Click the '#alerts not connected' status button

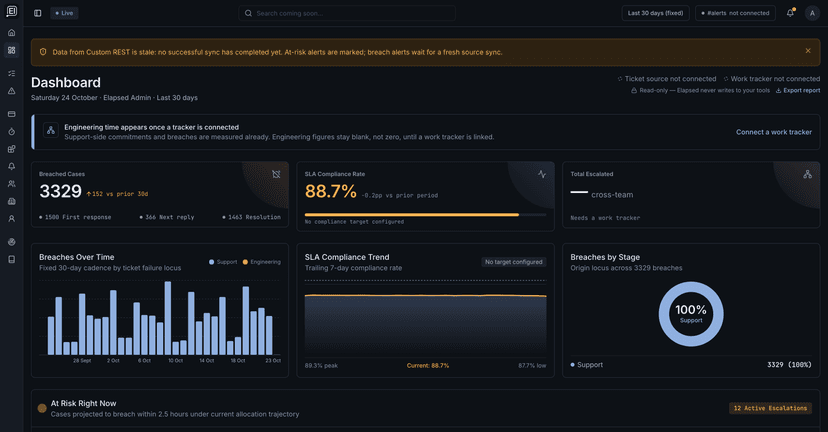735,13
